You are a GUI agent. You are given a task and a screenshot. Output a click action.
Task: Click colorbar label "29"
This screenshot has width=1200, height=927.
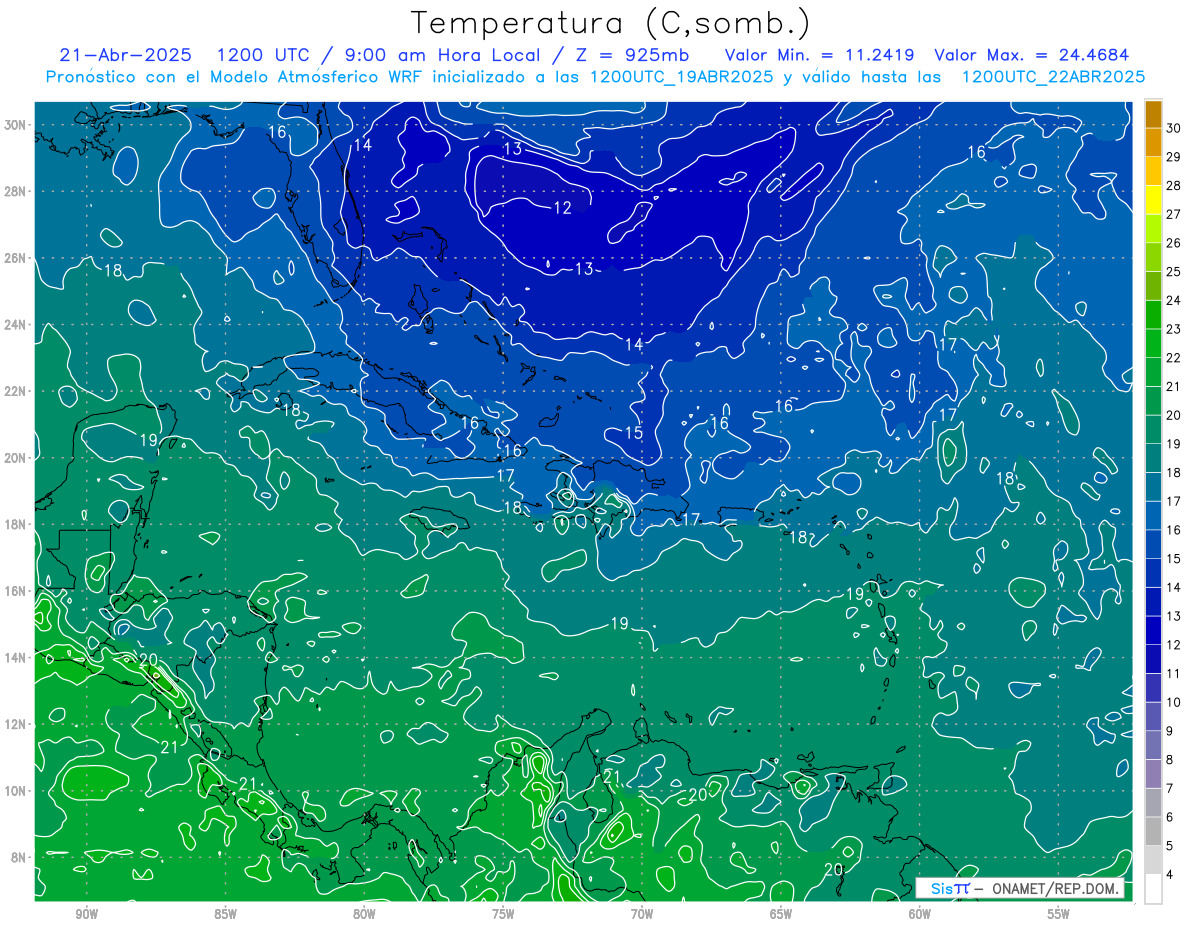(1174, 156)
